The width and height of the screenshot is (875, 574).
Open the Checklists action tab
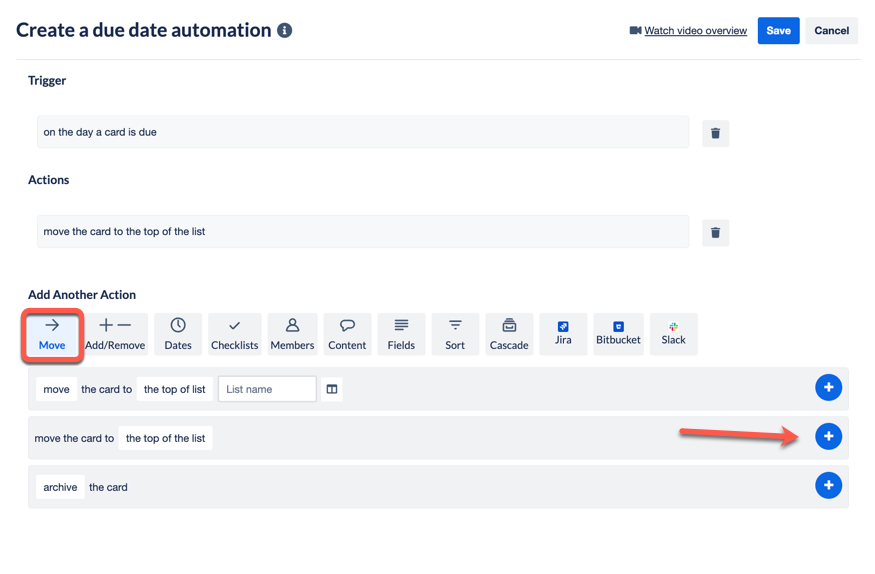pyautogui.click(x=234, y=334)
